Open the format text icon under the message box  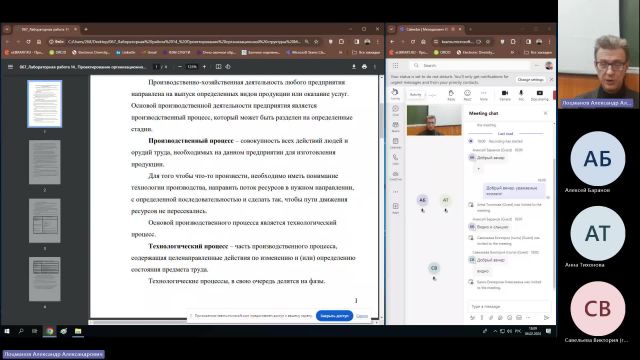[x=473, y=318]
